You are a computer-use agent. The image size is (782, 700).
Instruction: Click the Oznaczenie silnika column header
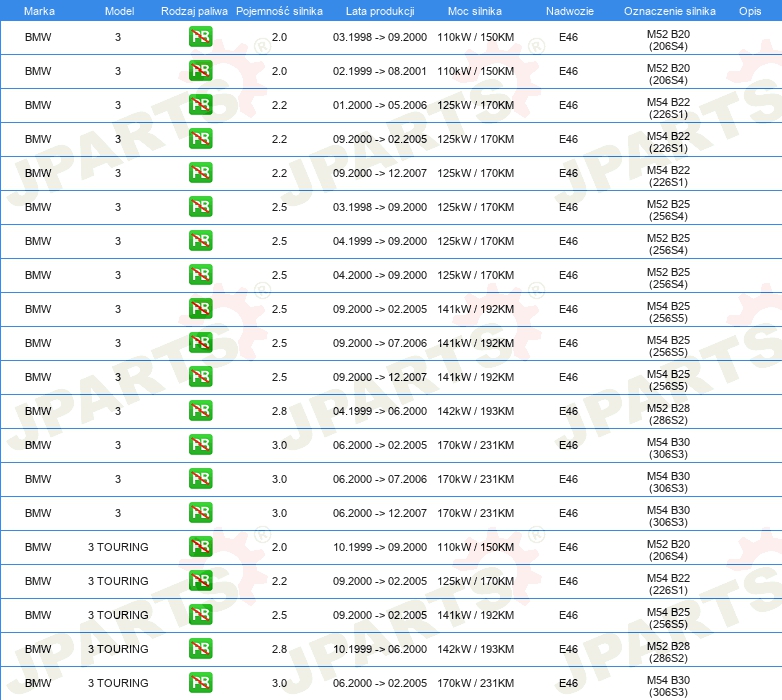670,11
